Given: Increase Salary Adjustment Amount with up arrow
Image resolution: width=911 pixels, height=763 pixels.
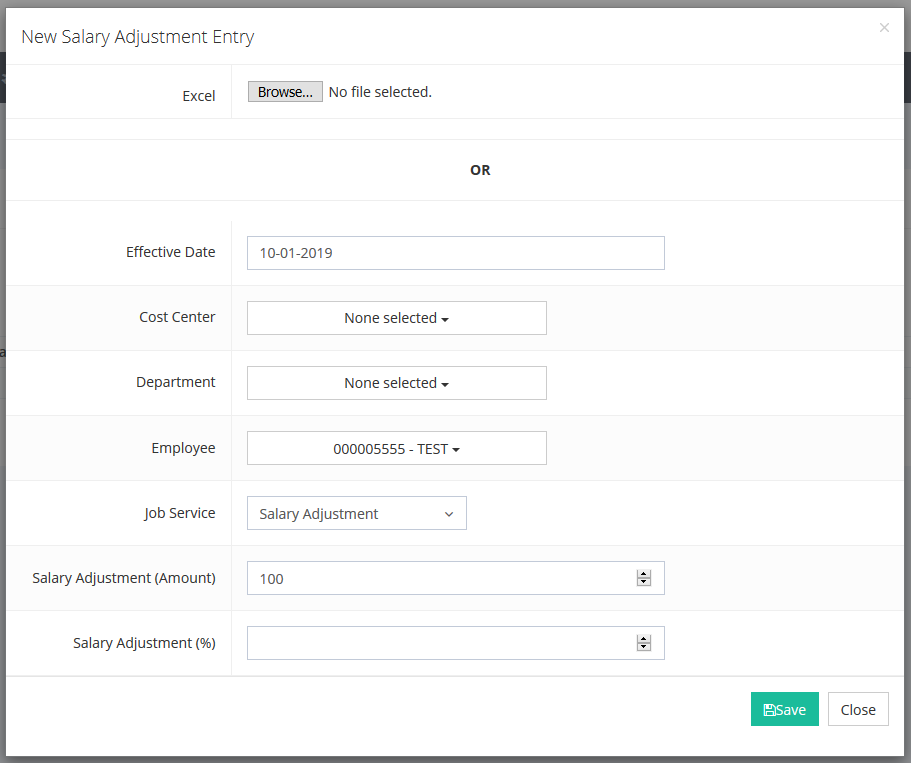Looking at the screenshot, I should coord(644,574).
